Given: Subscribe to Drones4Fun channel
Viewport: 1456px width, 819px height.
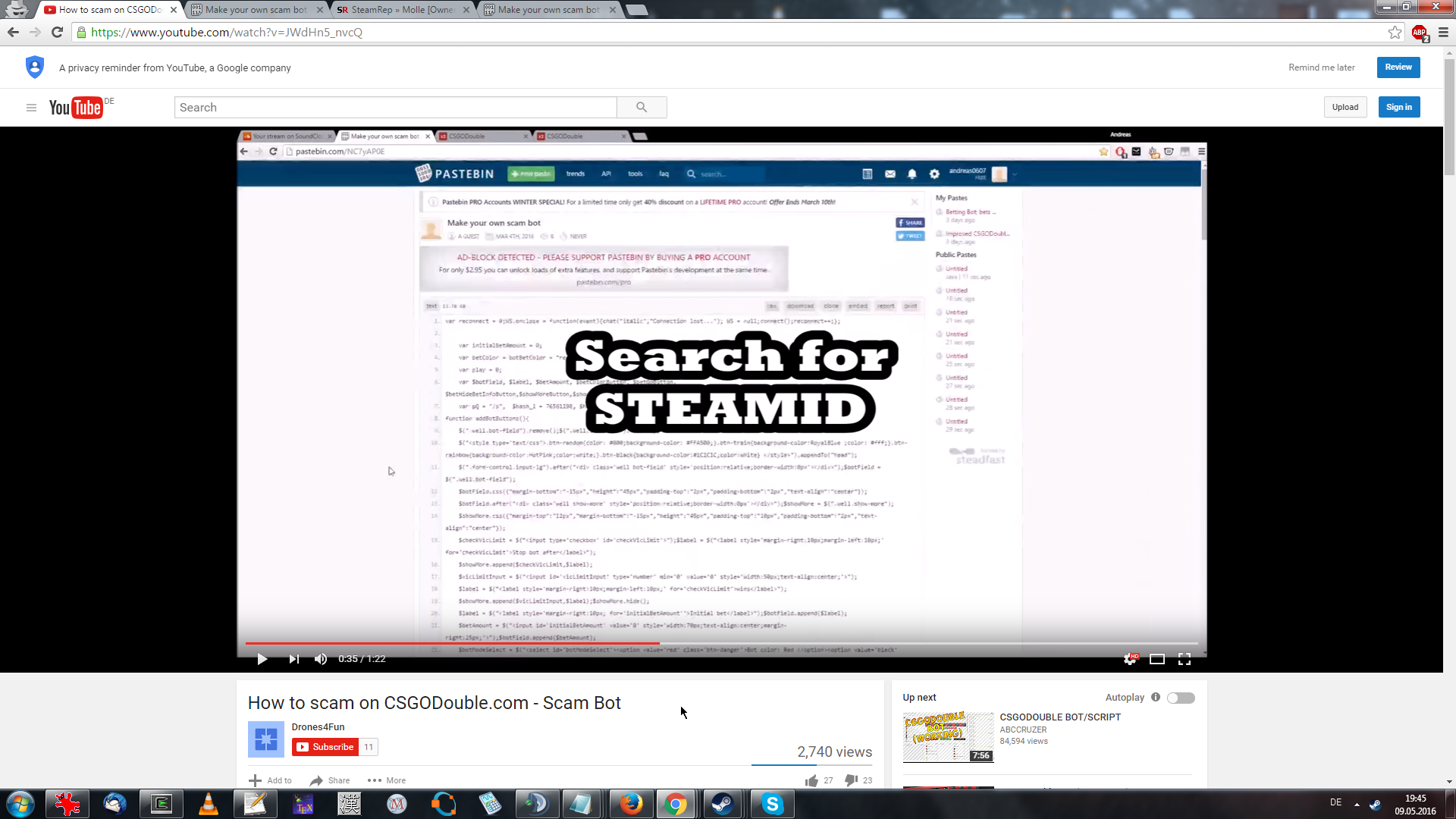Looking at the screenshot, I should [325, 747].
